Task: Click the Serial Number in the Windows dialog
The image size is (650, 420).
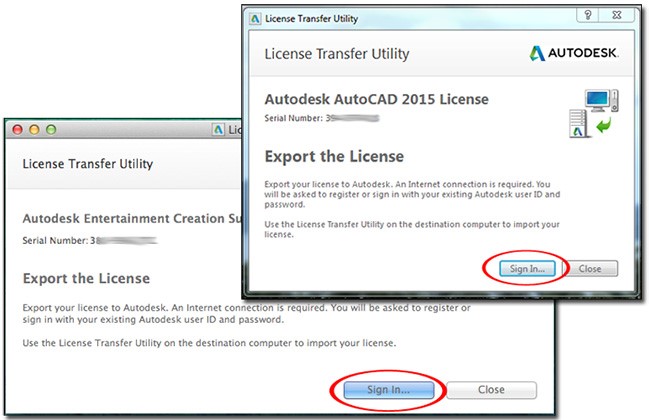Action: click(322, 118)
